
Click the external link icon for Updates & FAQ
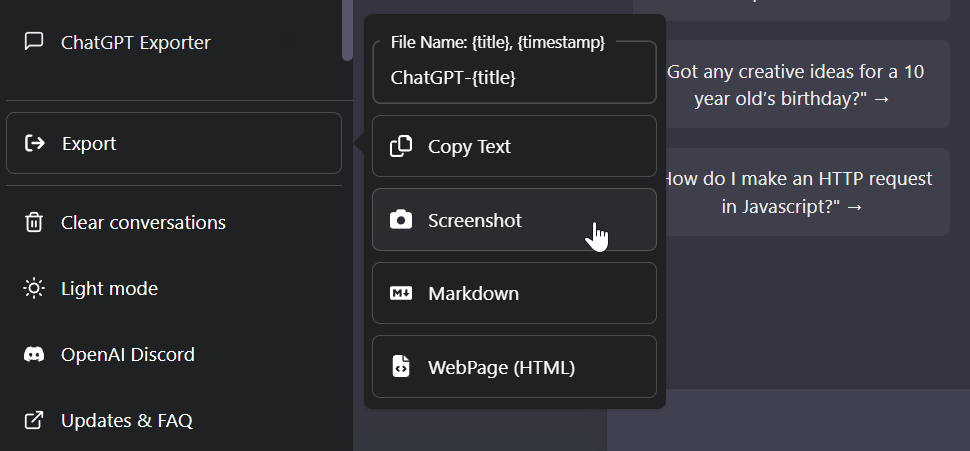(33, 421)
